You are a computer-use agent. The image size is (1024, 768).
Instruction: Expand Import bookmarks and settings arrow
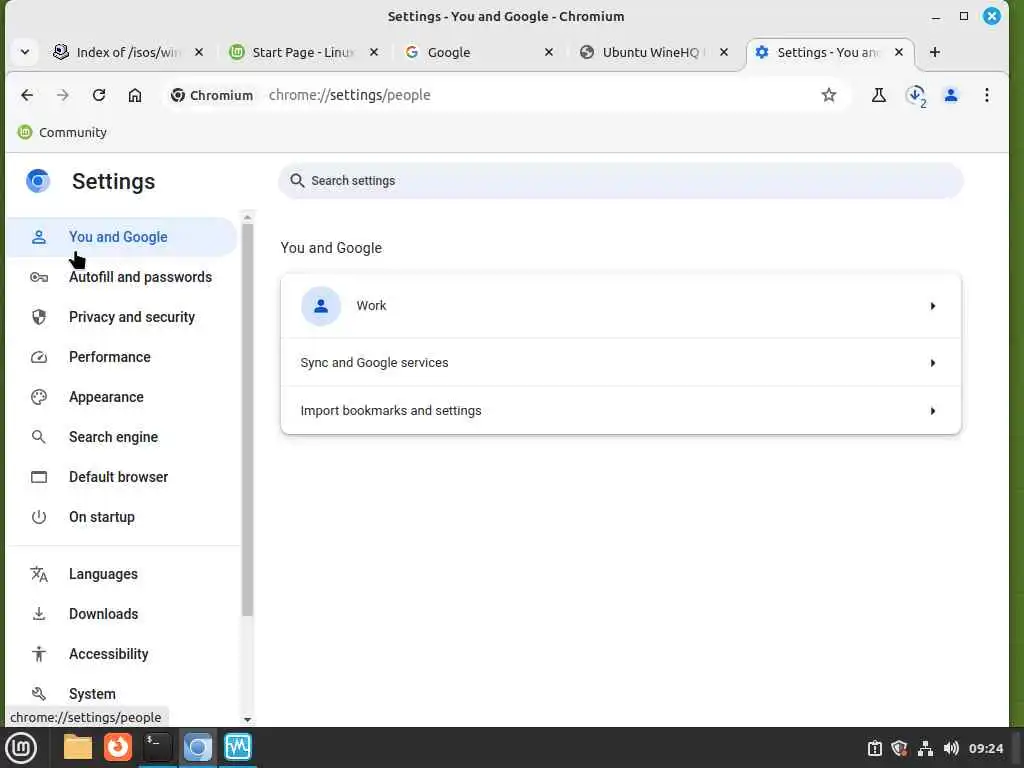click(933, 411)
